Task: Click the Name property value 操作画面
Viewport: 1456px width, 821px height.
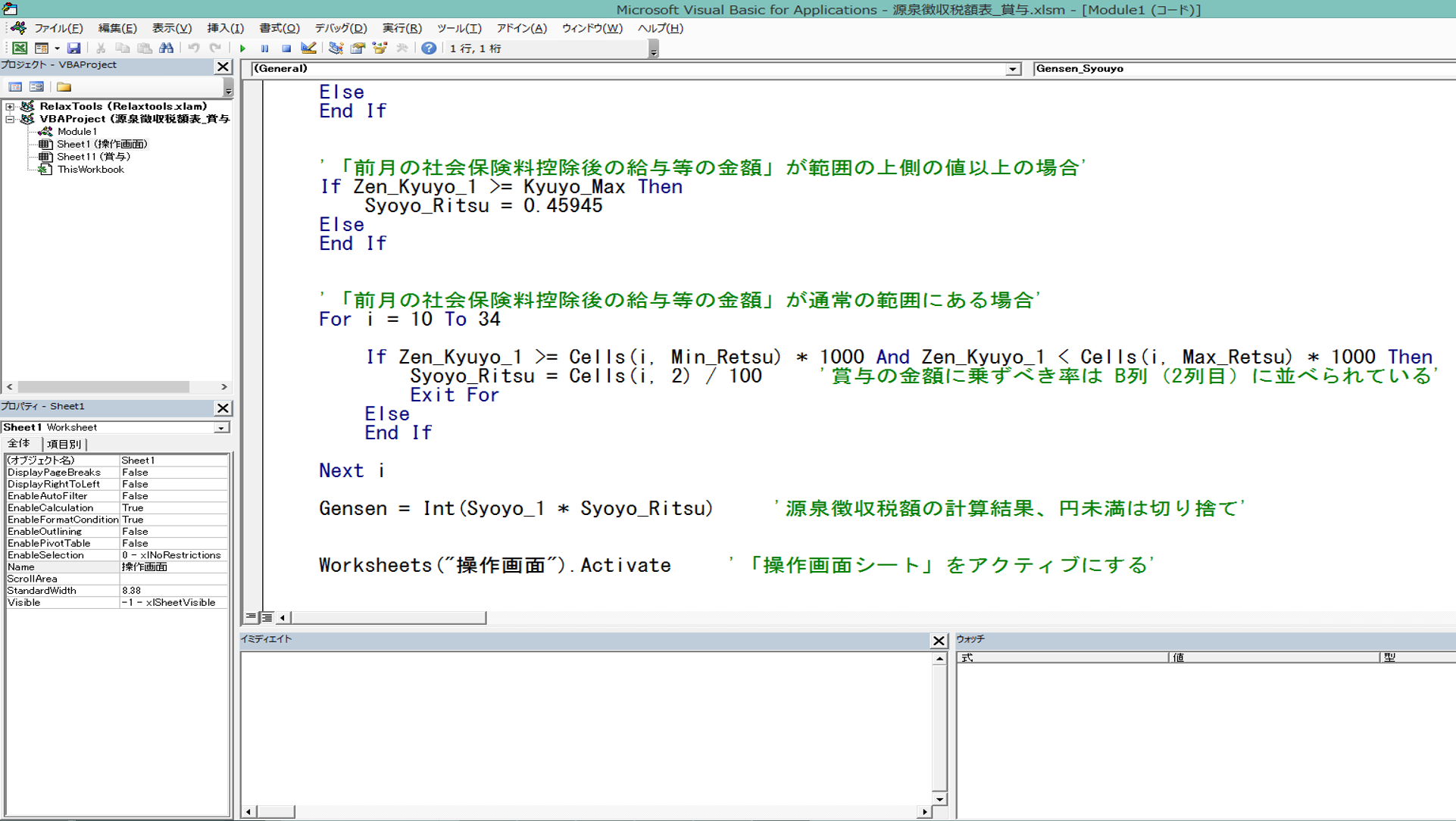Action: (174, 567)
